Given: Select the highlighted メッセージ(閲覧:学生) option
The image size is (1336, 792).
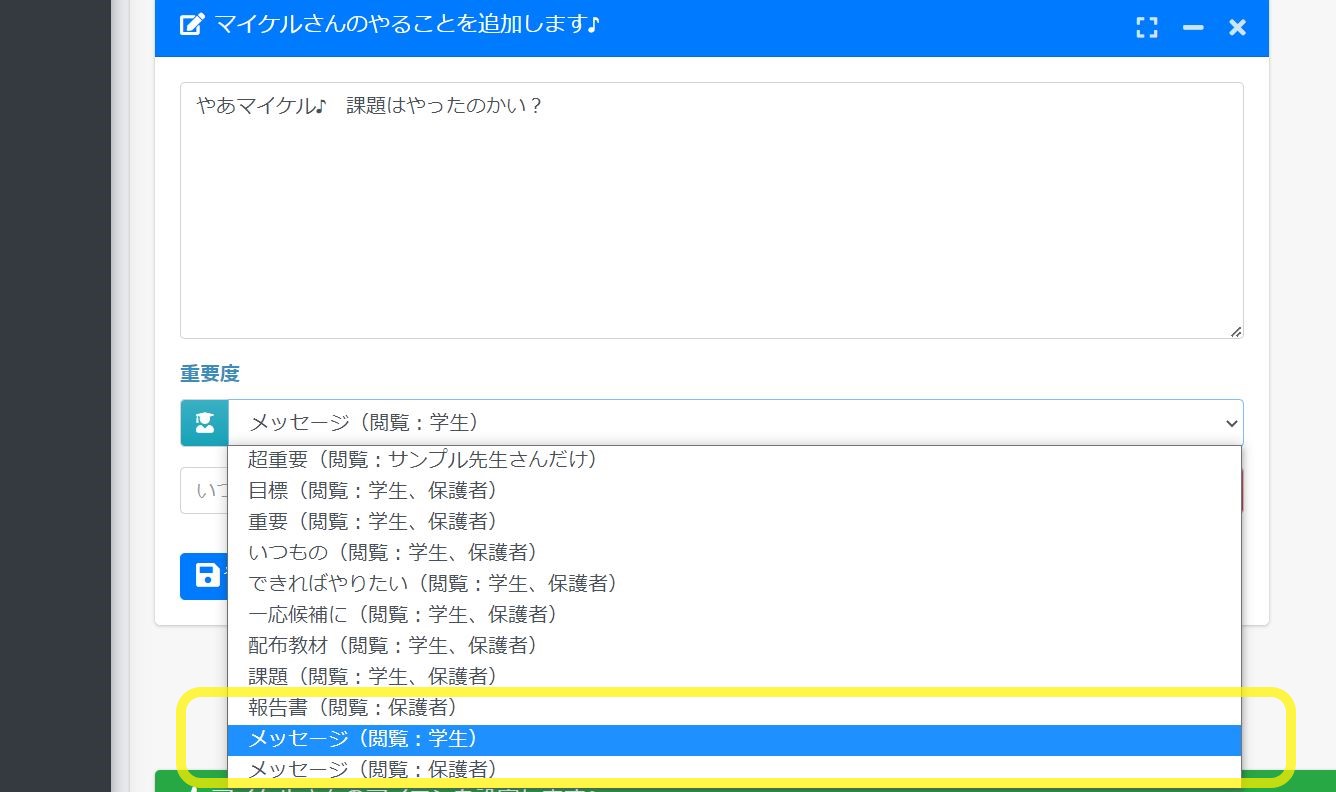Looking at the screenshot, I should 362,739.
